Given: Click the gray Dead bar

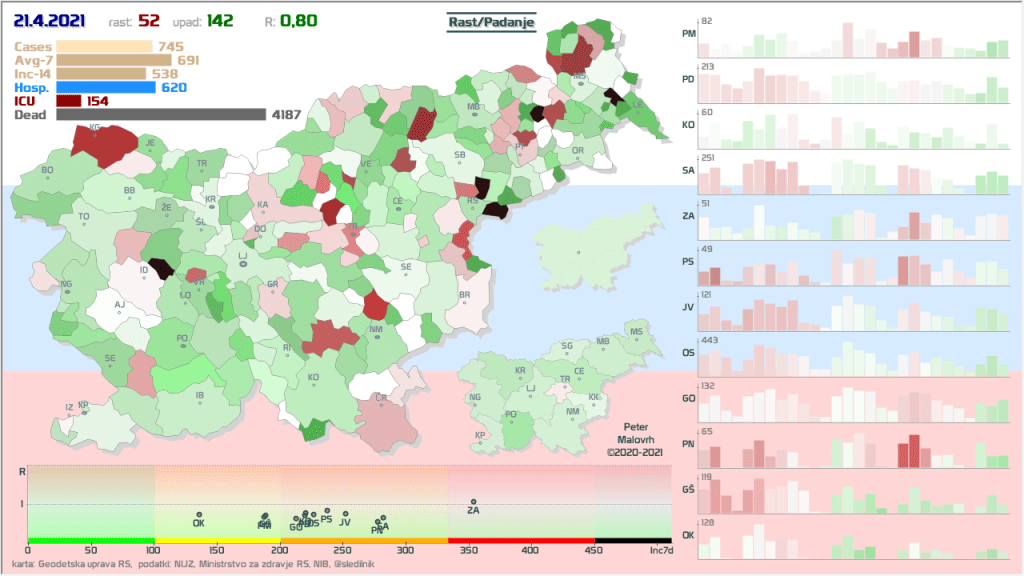Looking at the screenshot, I should click(x=160, y=115).
